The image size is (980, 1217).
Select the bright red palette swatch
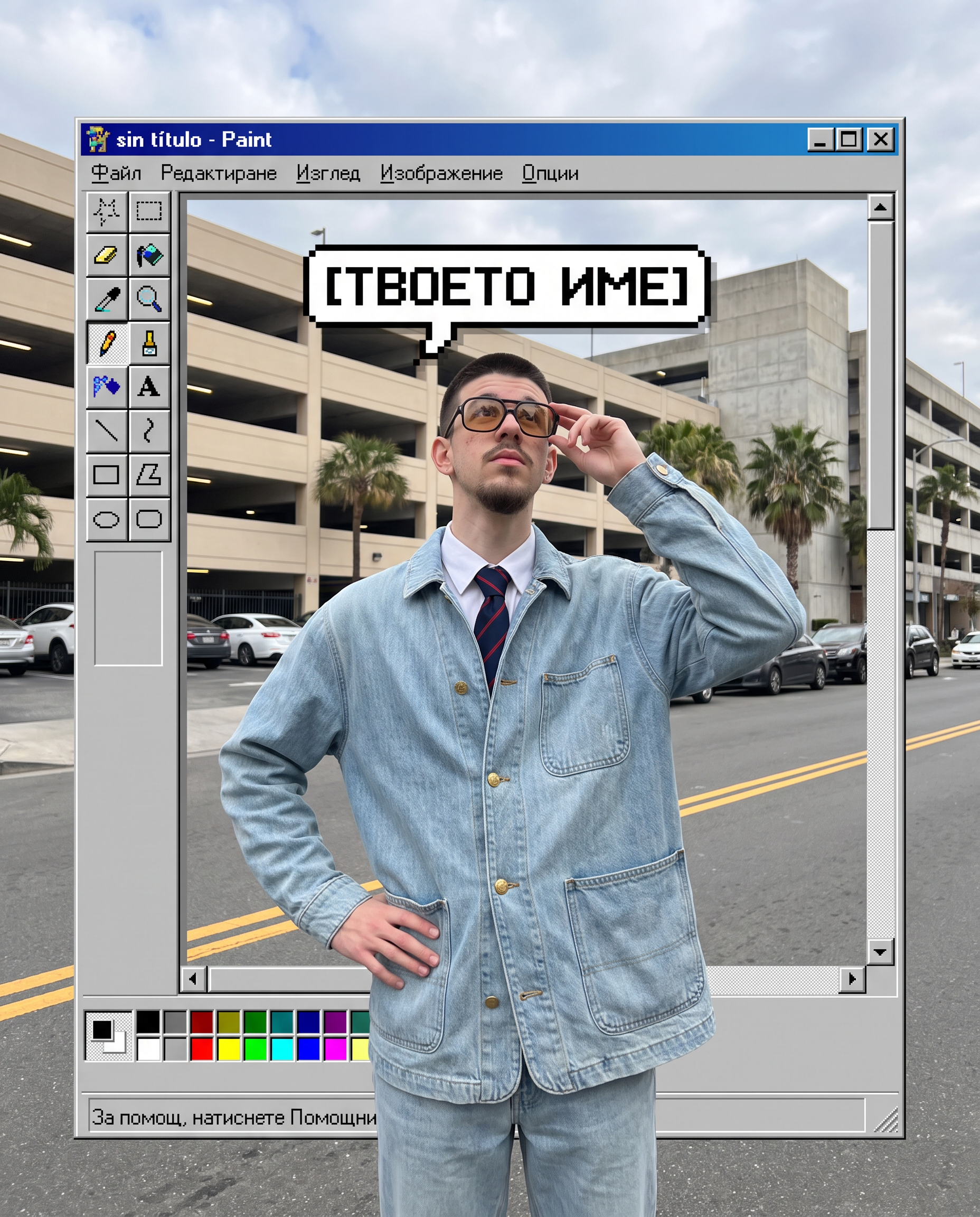202,1049
